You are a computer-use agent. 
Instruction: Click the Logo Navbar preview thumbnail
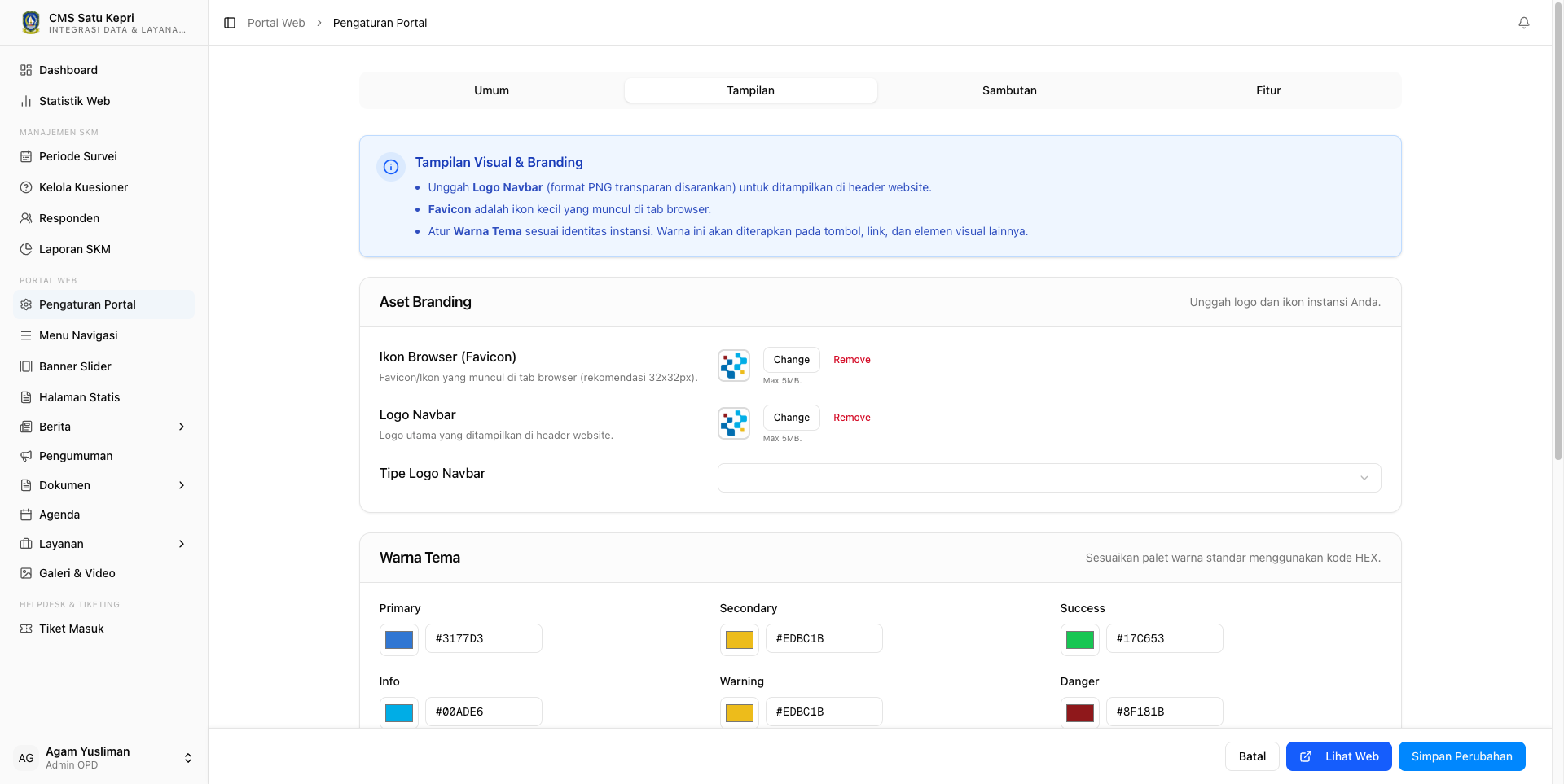(x=734, y=423)
